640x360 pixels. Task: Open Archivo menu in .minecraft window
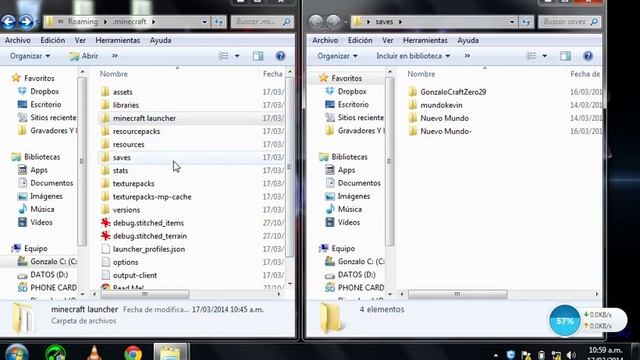click(18, 40)
